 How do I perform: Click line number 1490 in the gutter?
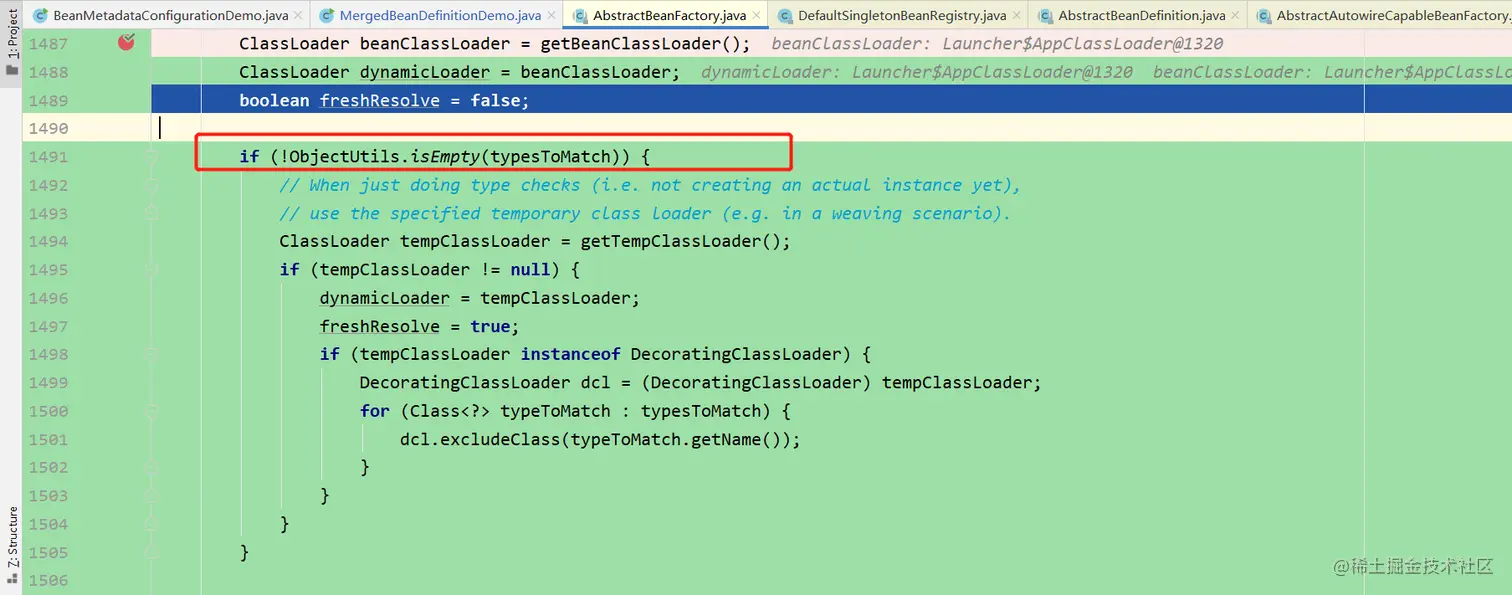(49, 128)
